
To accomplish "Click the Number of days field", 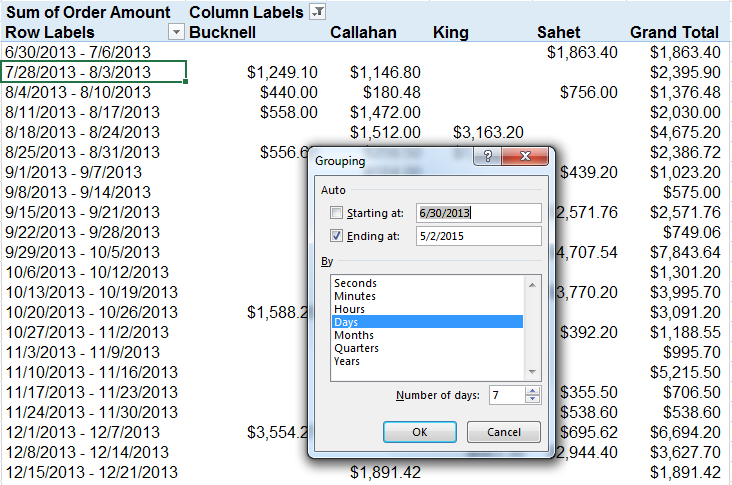I will tap(507, 395).
